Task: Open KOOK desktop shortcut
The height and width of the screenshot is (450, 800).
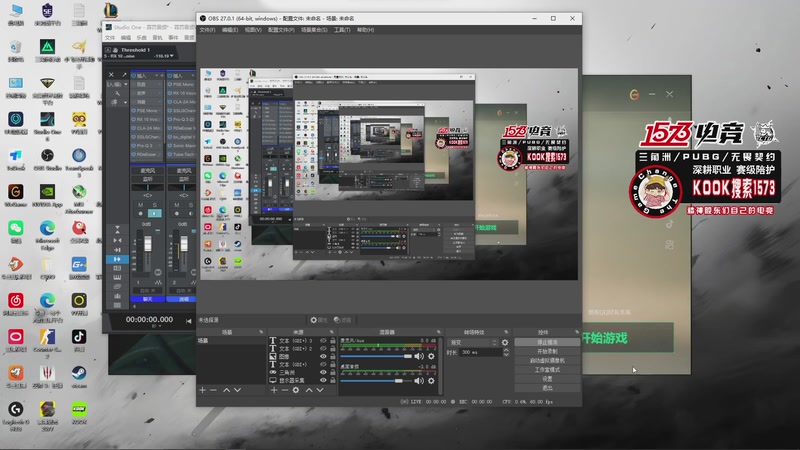Action: point(79,412)
